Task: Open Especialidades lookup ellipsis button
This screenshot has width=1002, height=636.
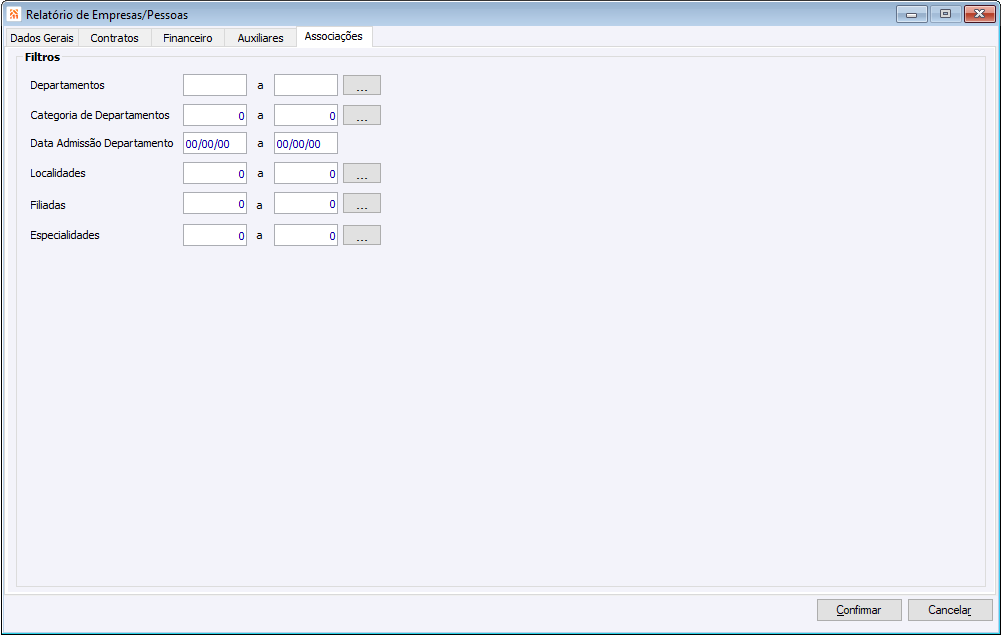Action: click(x=362, y=235)
